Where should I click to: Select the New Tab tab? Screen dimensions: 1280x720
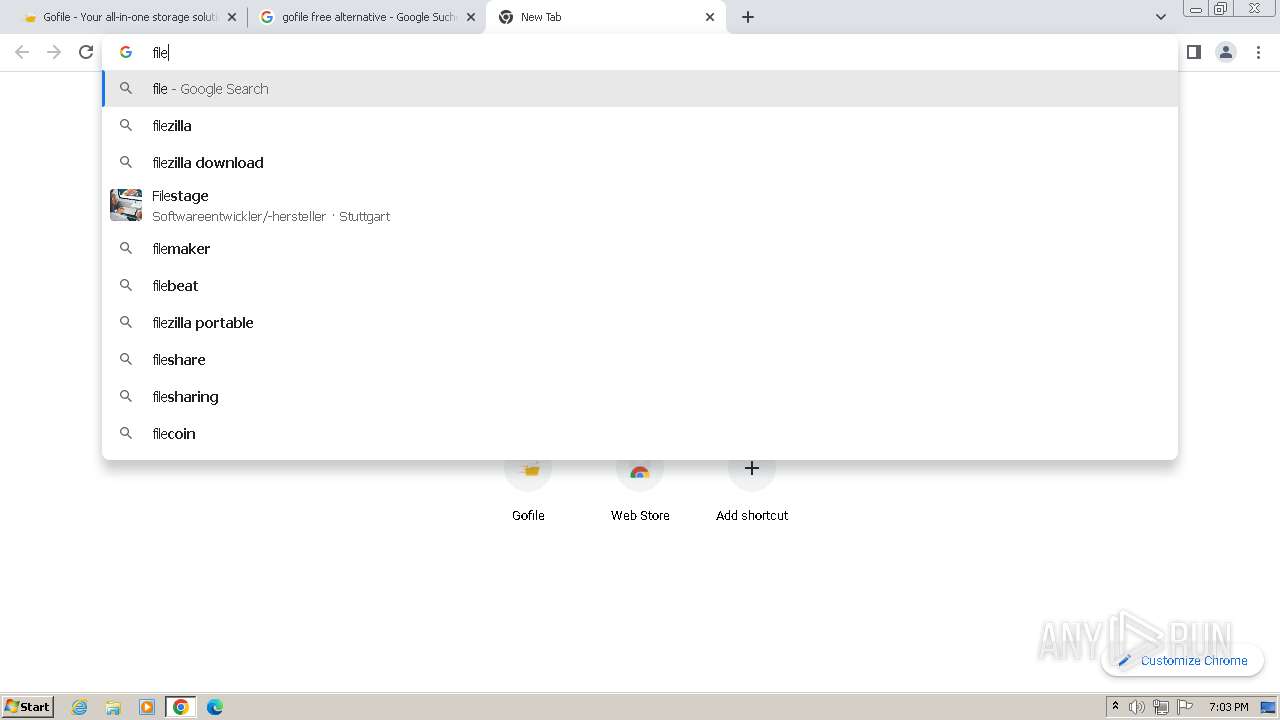[605, 17]
